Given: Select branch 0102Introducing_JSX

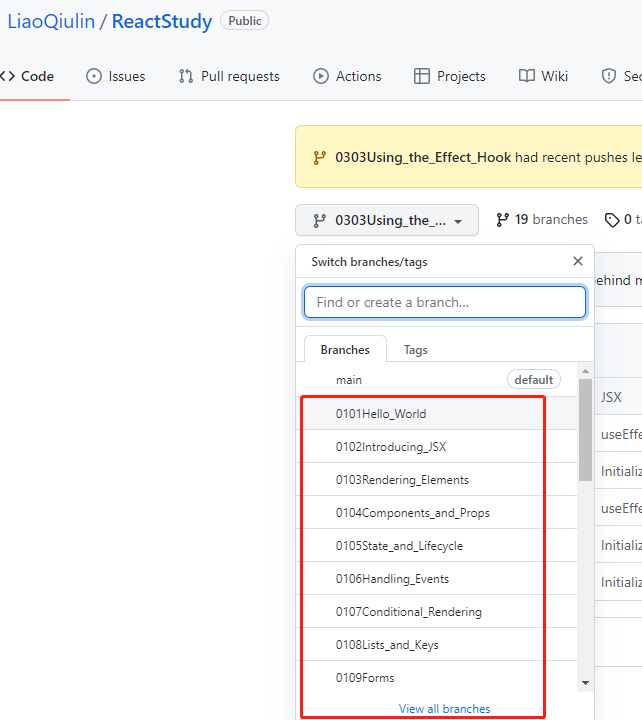Looking at the screenshot, I should coord(436,446).
